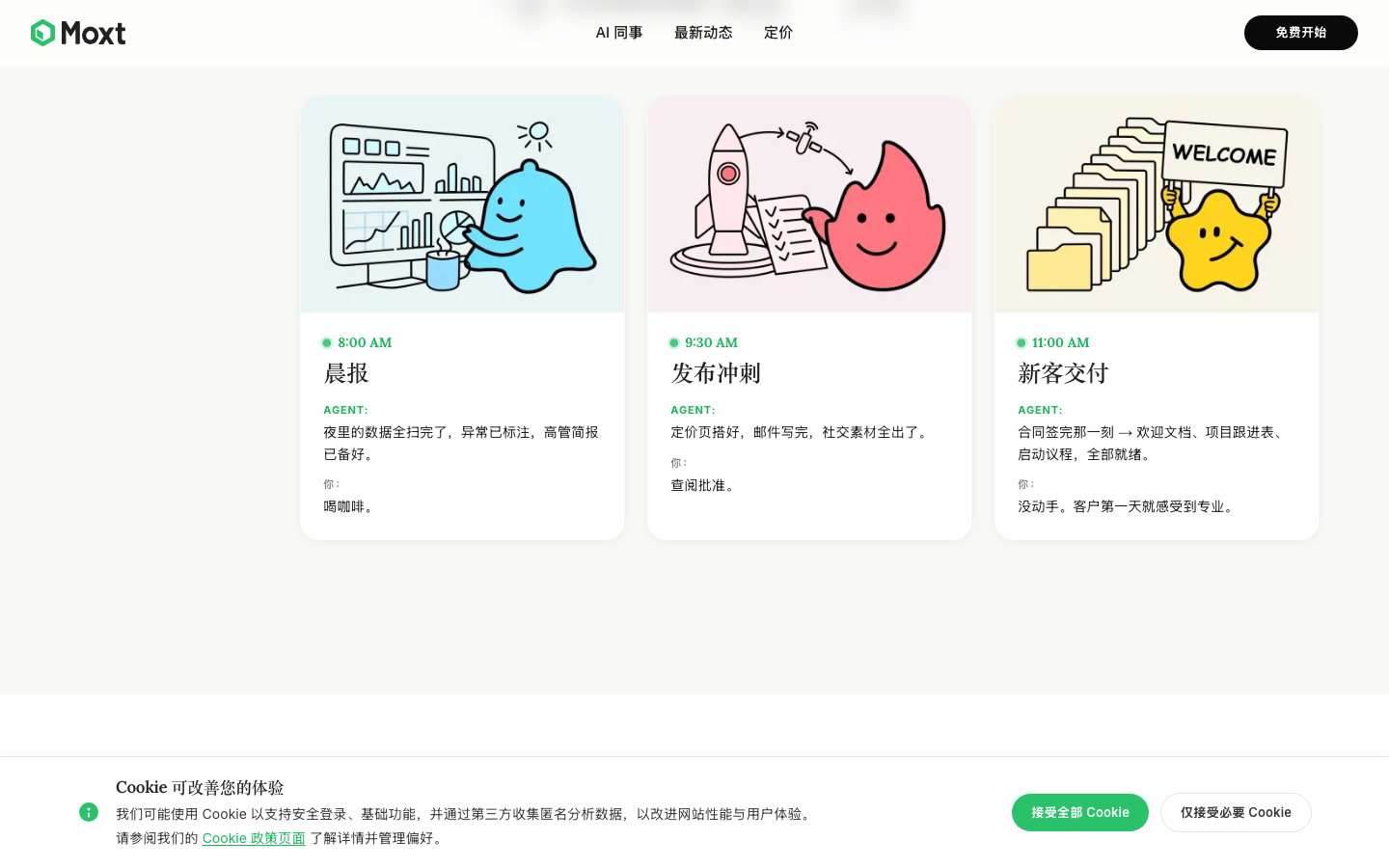
Task: Open the Cookie 政策页面 link
Action: pyautogui.click(x=254, y=838)
